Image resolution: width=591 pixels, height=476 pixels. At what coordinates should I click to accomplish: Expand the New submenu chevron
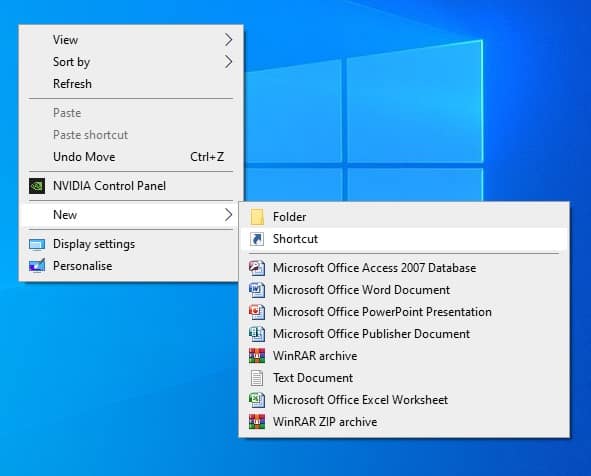(x=228, y=215)
